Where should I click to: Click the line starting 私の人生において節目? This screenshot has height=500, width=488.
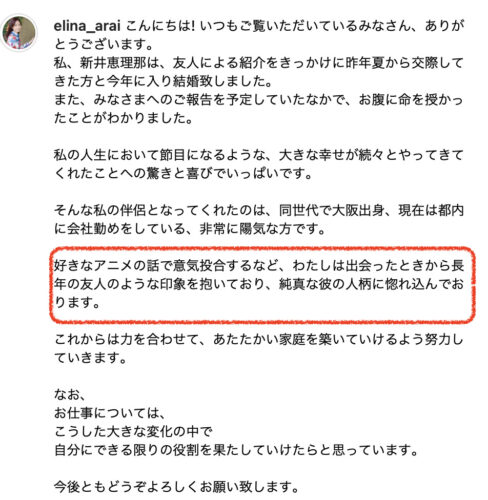pos(259,155)
